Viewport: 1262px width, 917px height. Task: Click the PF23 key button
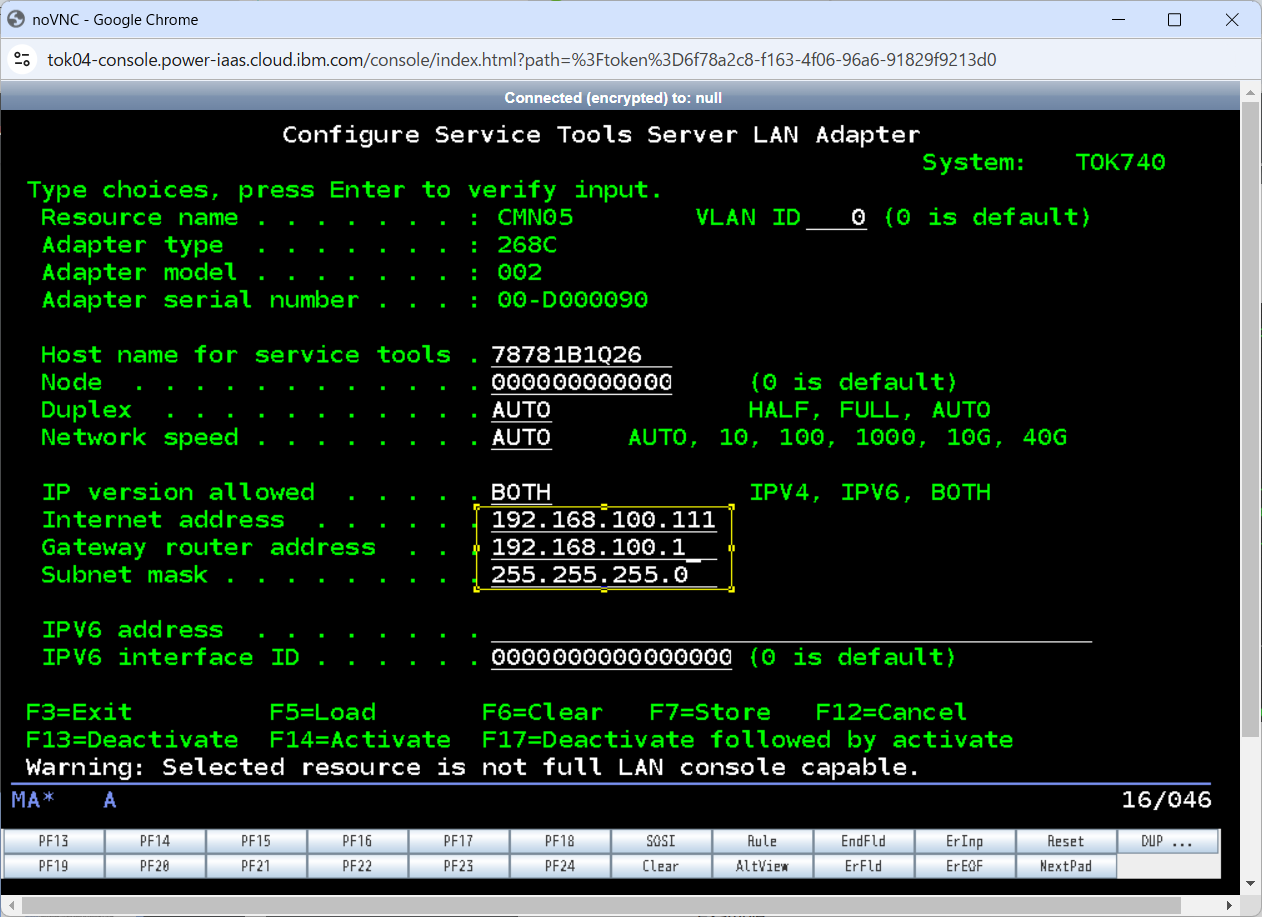(458, 866)
